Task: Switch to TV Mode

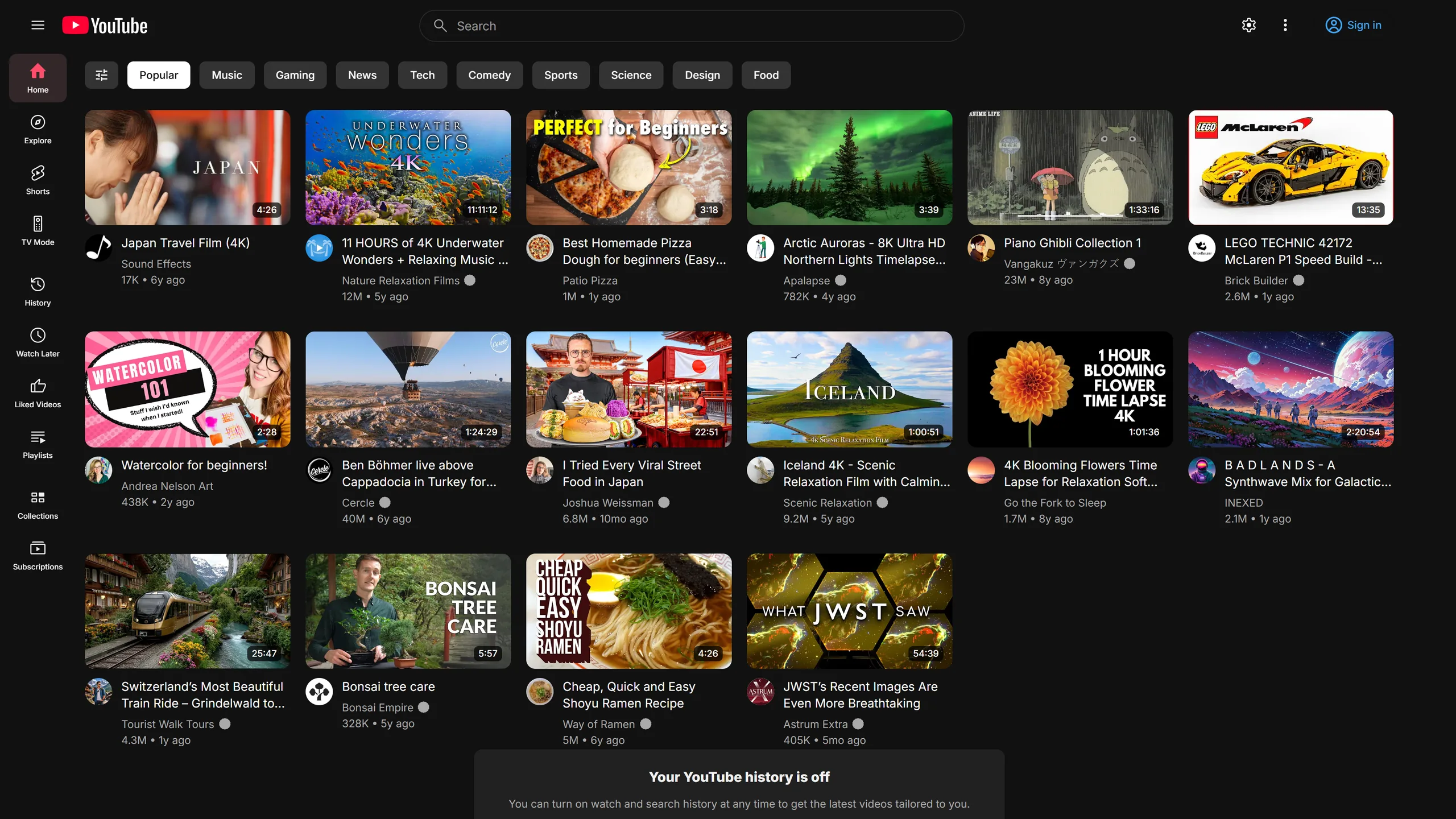Action: (x=38, y=230)
